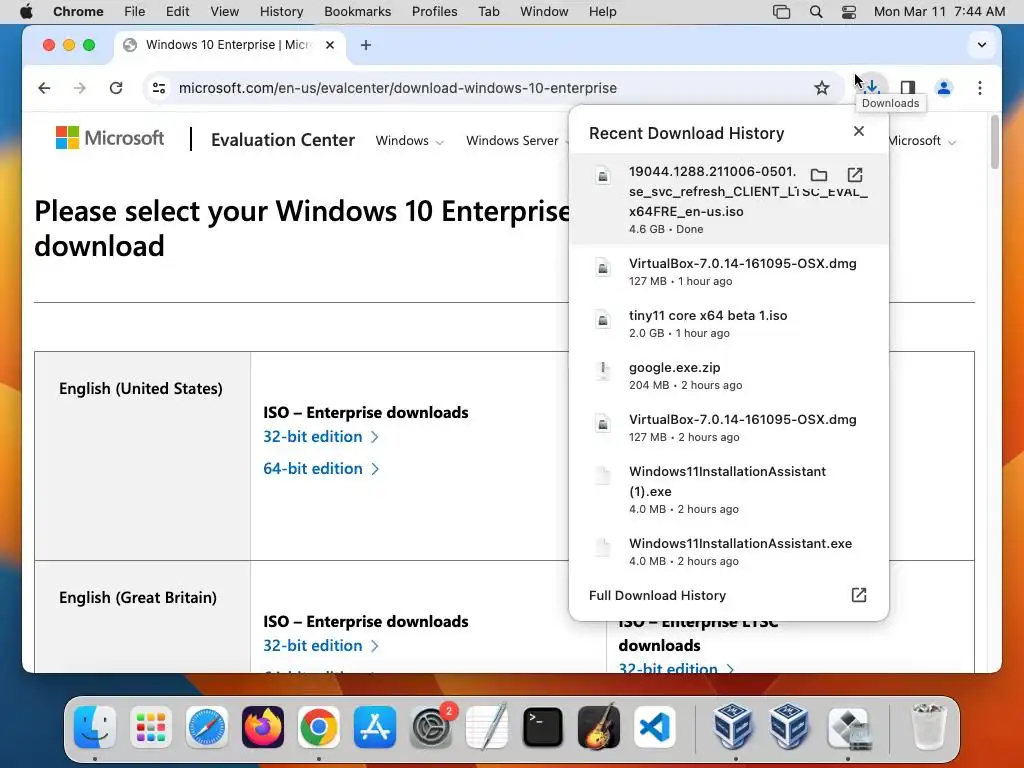The height and width of the screenshot is (768, 1024).
Task: Open the History menu
Action: click(281, 11)
